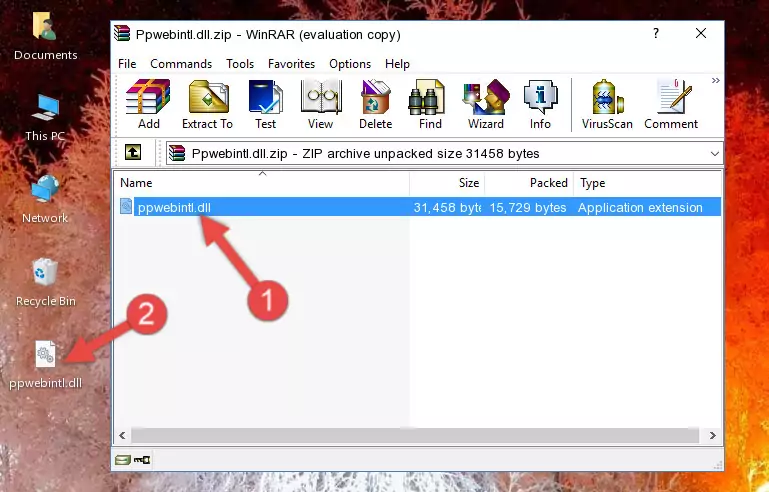Image resolution: width=769 pixels, height=492 pixels.
Task: Click the Extract To toolbar icon
Action: 207,104
